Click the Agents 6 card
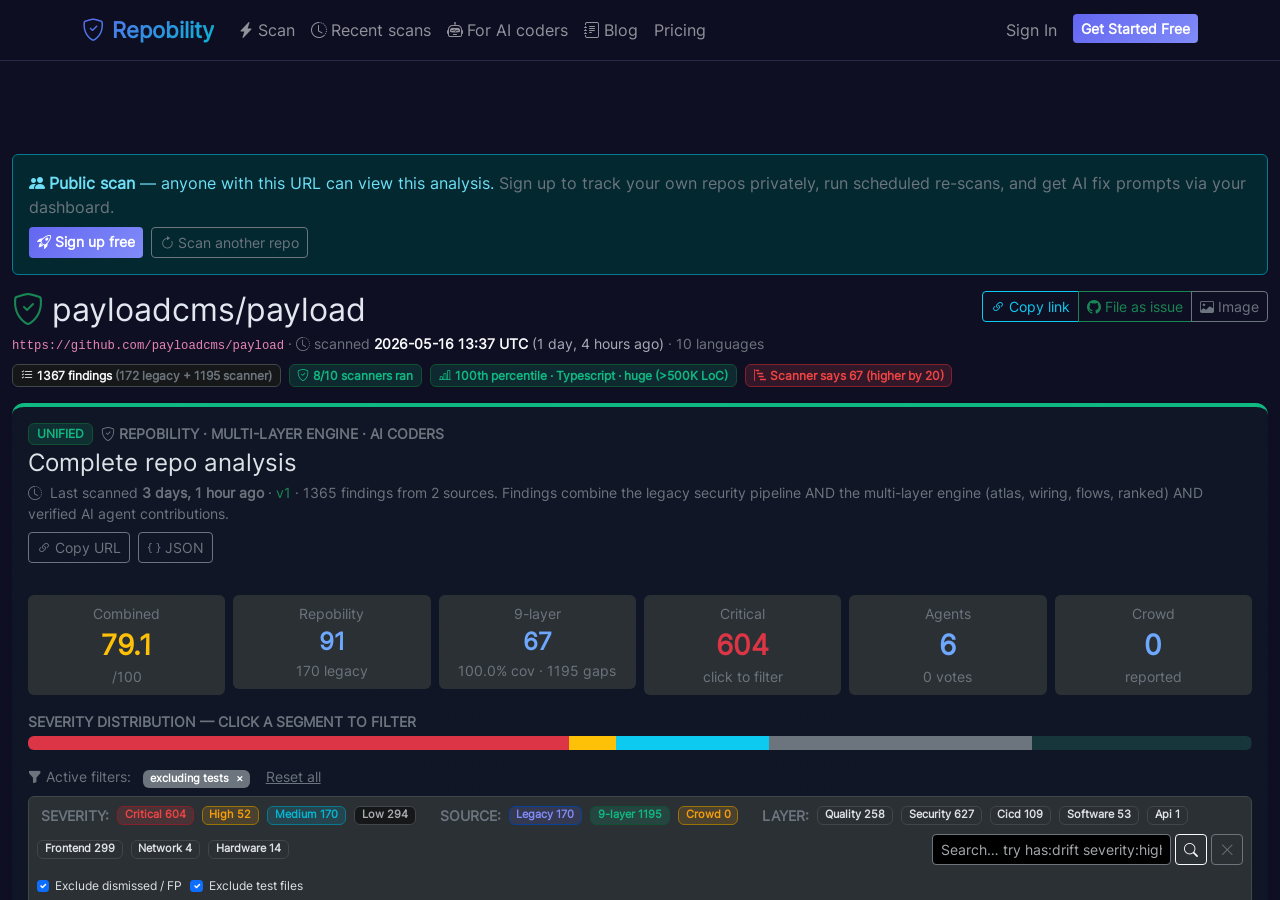This screenshot has width=1280, height=900. pyautogui.click(x=948, y=645)
